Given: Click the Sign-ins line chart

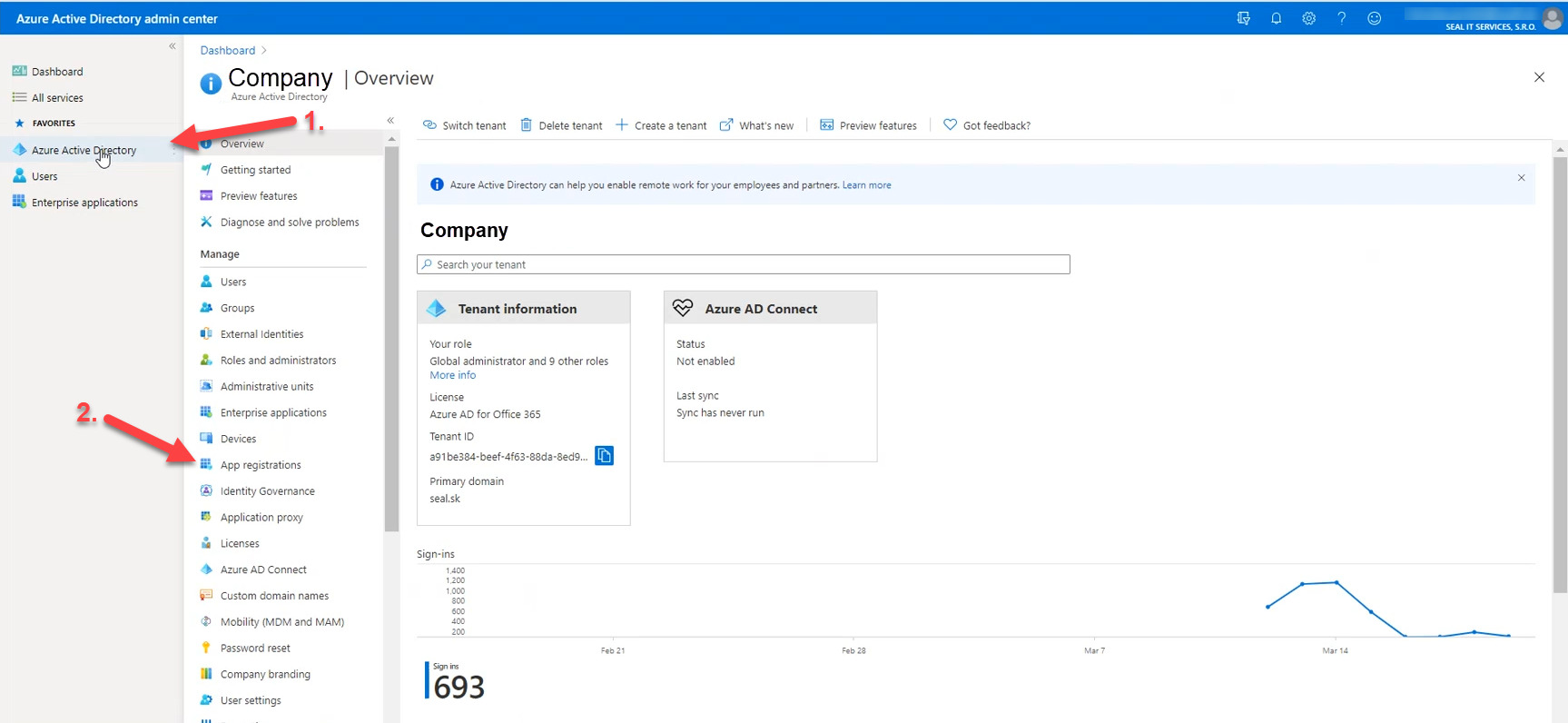Looking at the screenshot, I should [976, 600].
